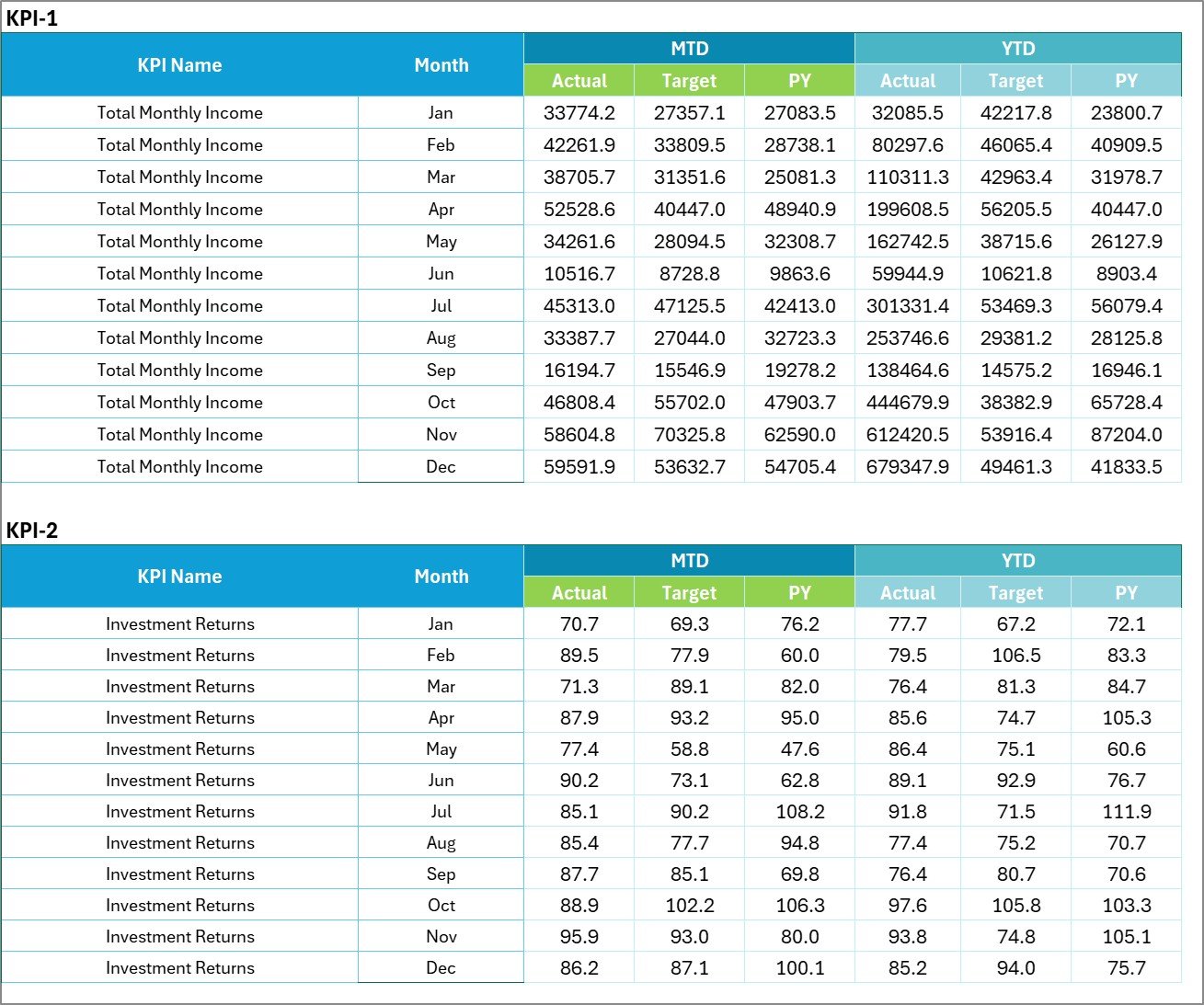Screen dimensions: 1204x1005
Task: Click the Nov Investment Returns actual value 95.9
Action: (579, 936)
